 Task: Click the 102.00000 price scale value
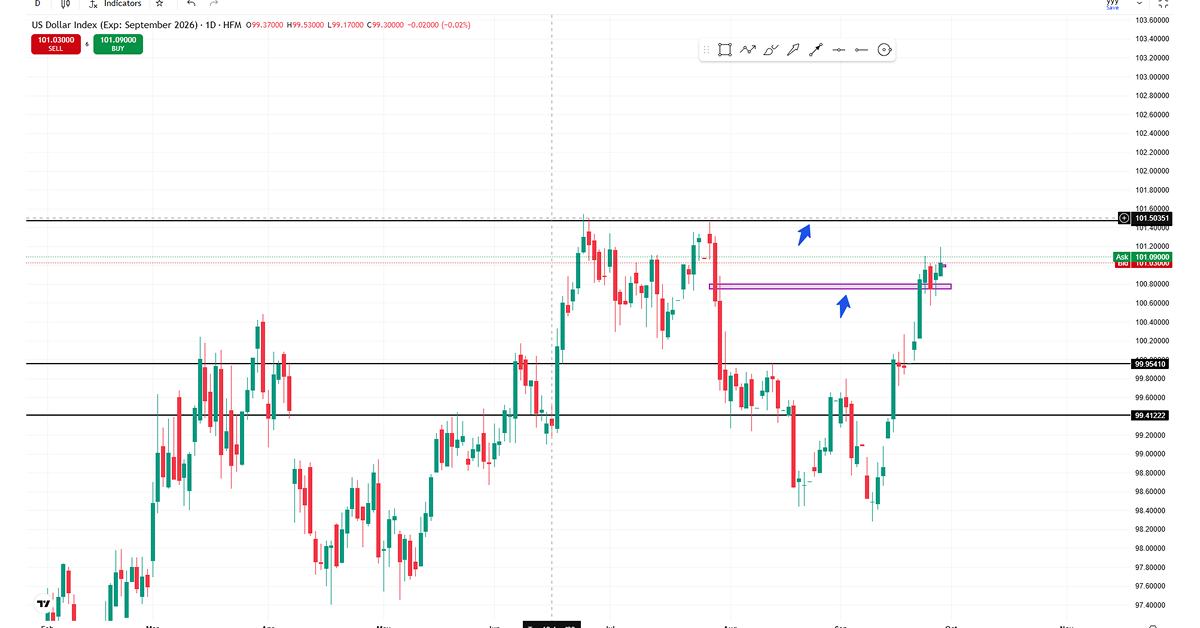coord(1153,171)
